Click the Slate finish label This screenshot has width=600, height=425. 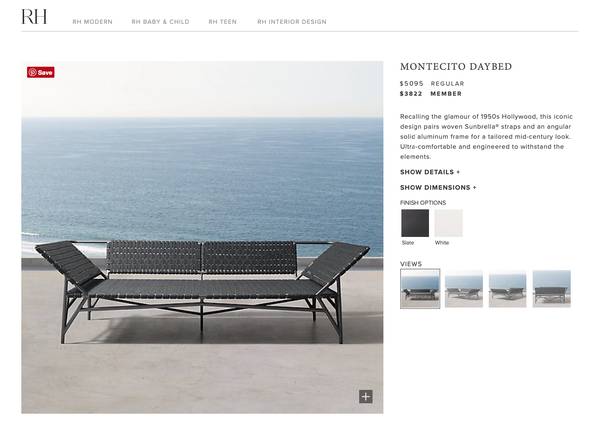[x=408, y=243]
